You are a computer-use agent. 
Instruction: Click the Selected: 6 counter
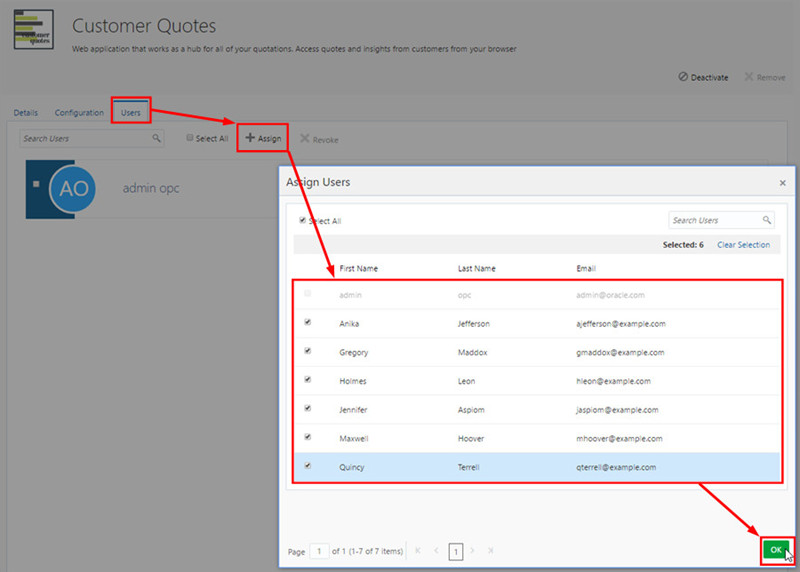683,245
